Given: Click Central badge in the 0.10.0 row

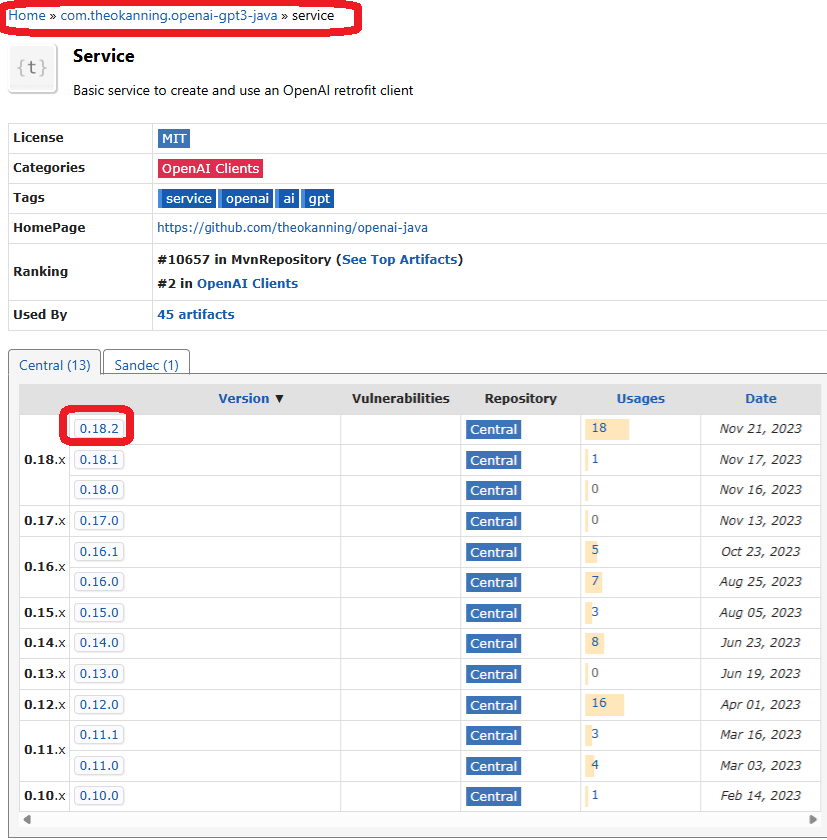Looking at the screenshot, I should coord(493,797).
